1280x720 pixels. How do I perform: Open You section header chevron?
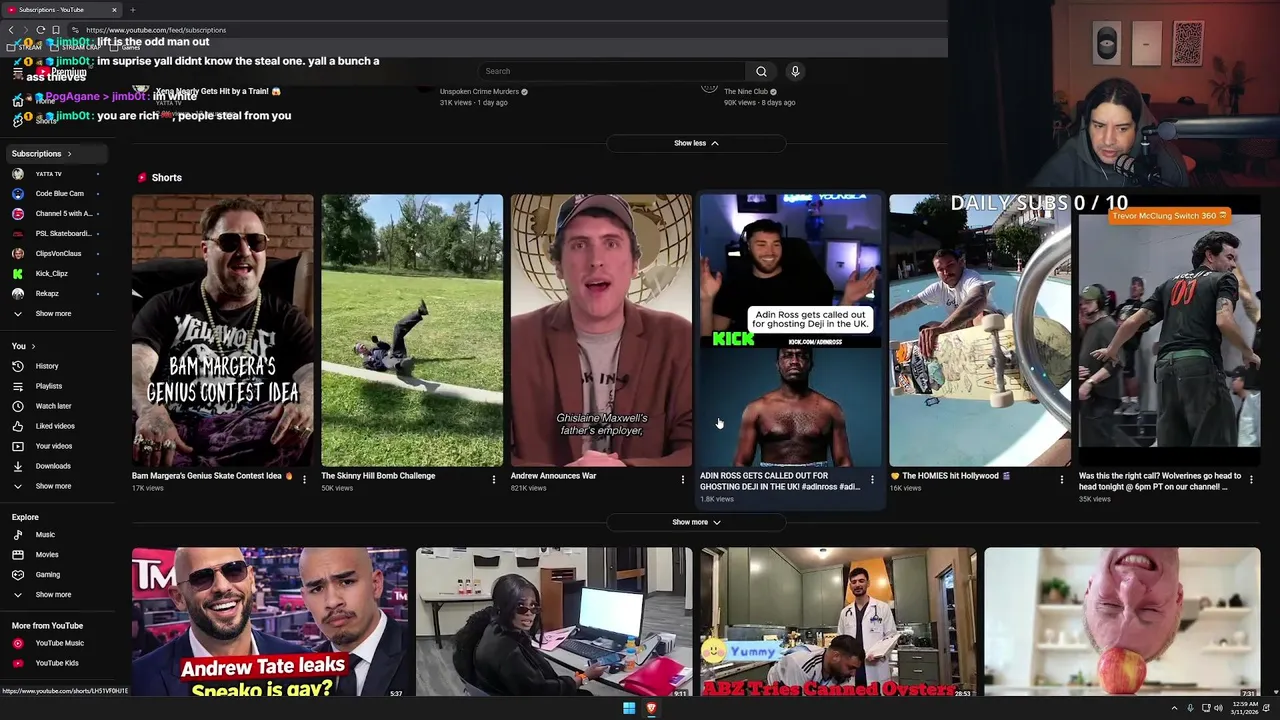(33, 346)
